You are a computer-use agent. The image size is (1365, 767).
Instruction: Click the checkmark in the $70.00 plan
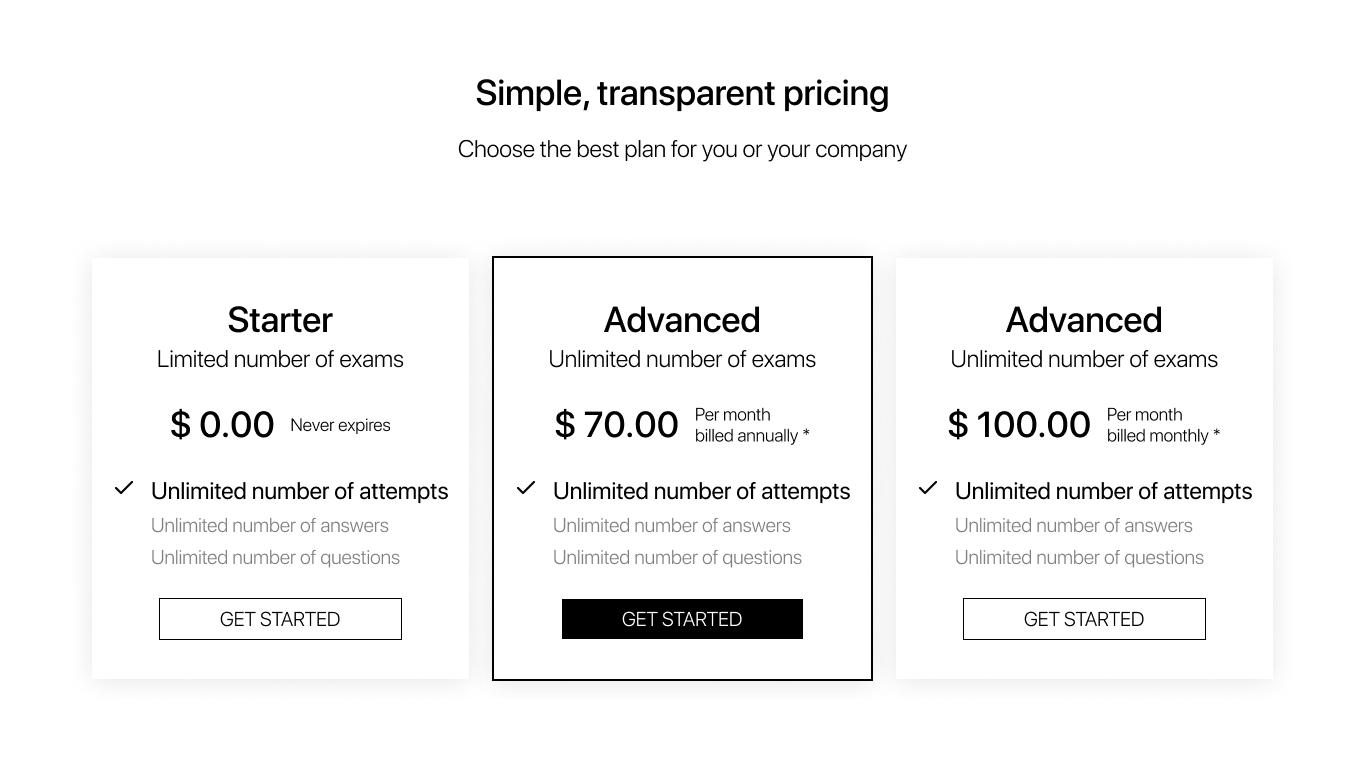[526, 488]
